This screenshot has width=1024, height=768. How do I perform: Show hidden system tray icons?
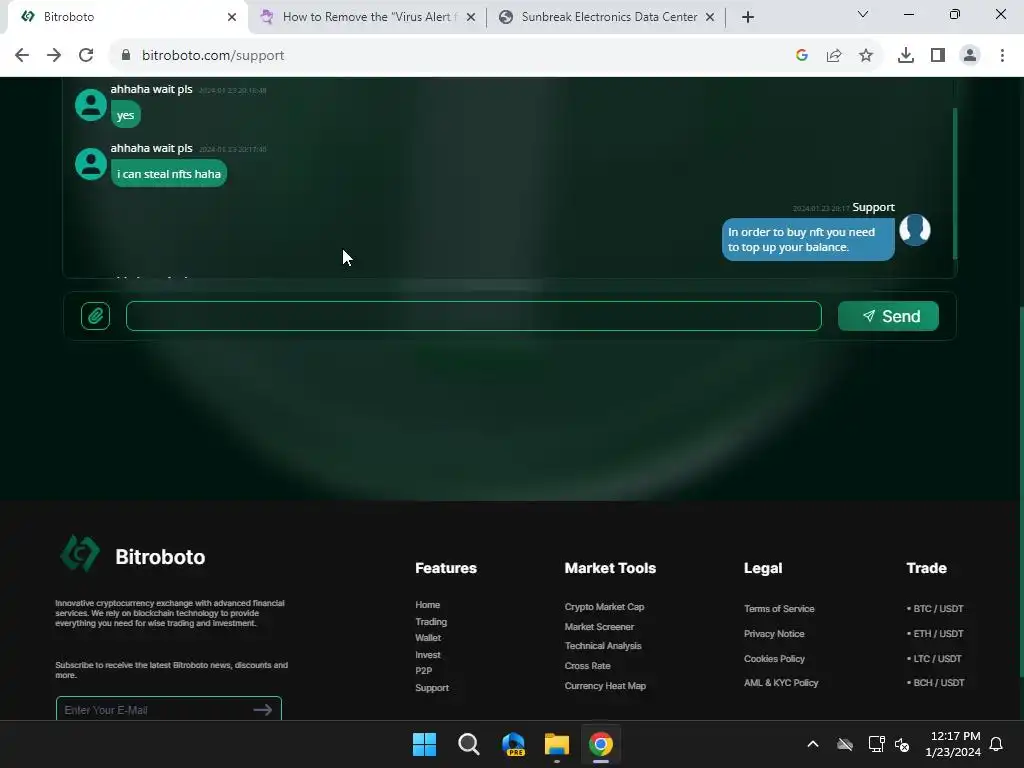tap(812, 744)
